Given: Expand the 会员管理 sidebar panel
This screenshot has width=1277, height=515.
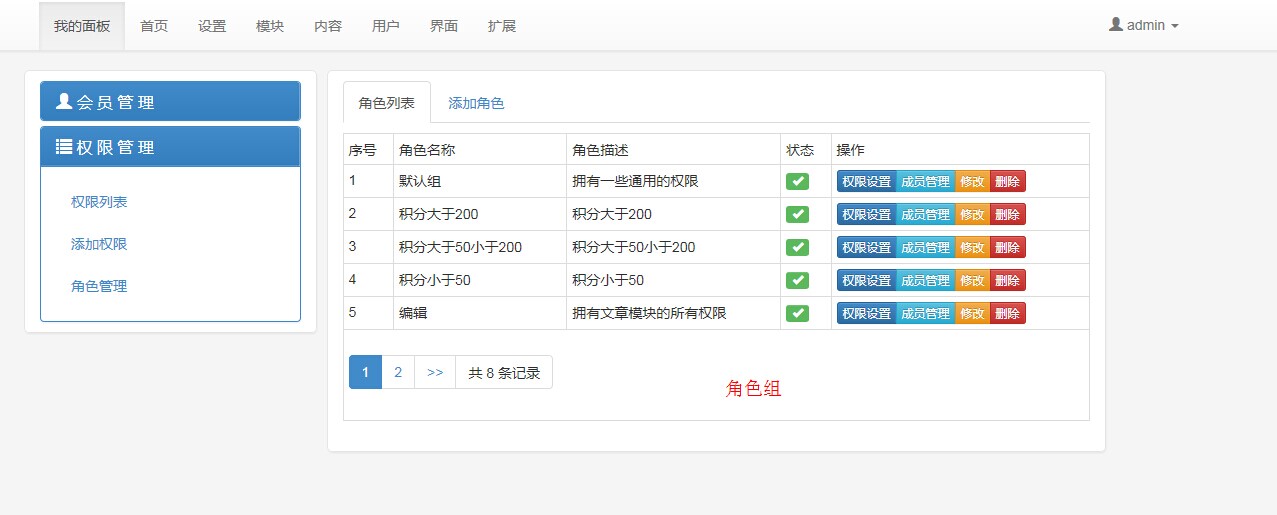Looking at the screenshot, I should 170,102.
